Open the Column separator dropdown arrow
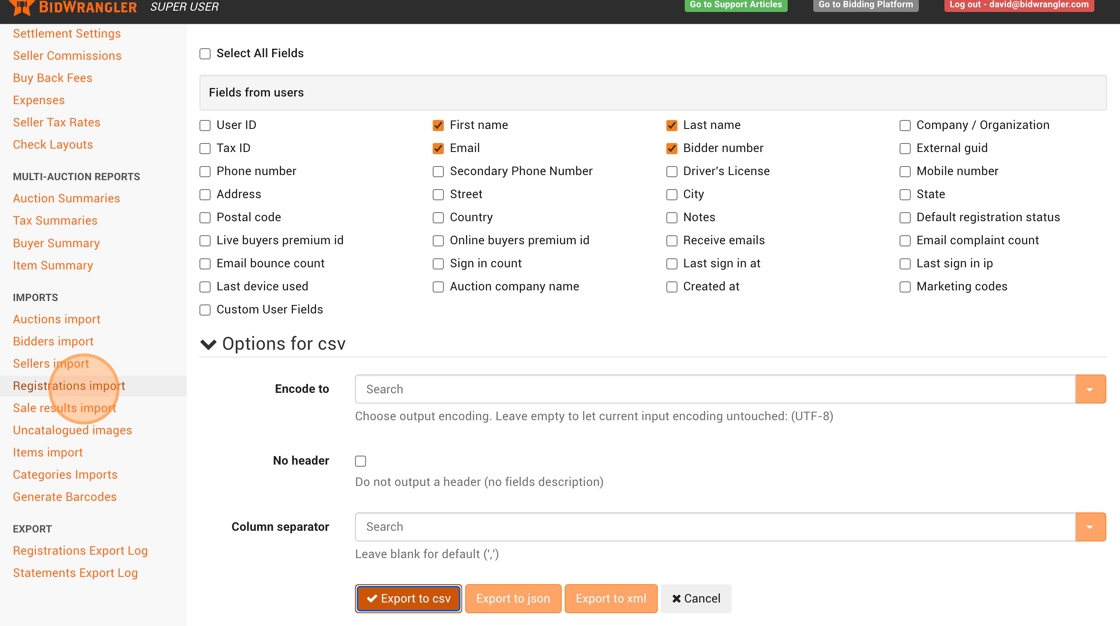The image size is (1120, 626). [1090, 527]
